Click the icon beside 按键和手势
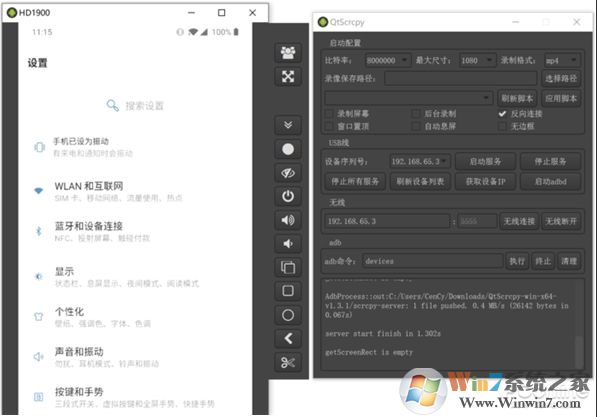This screenshot has width=597, height=417. coord(38,397)
